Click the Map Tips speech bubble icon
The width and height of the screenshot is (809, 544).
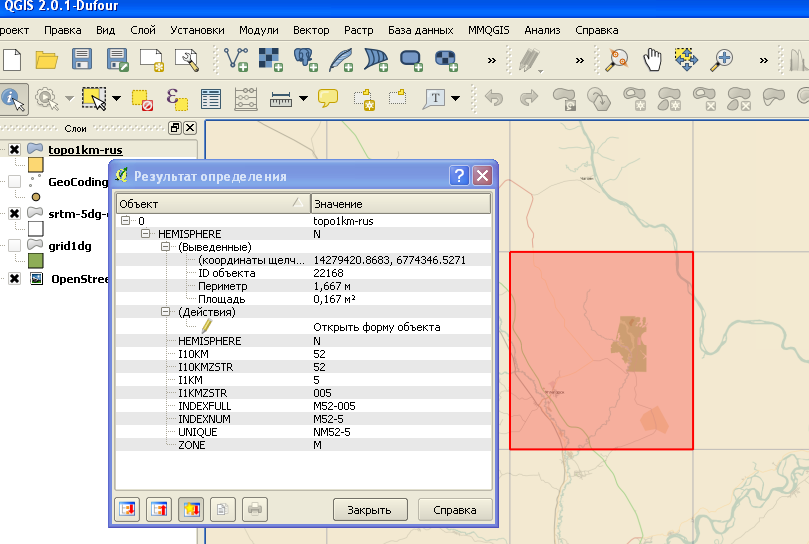pos(328,99)
